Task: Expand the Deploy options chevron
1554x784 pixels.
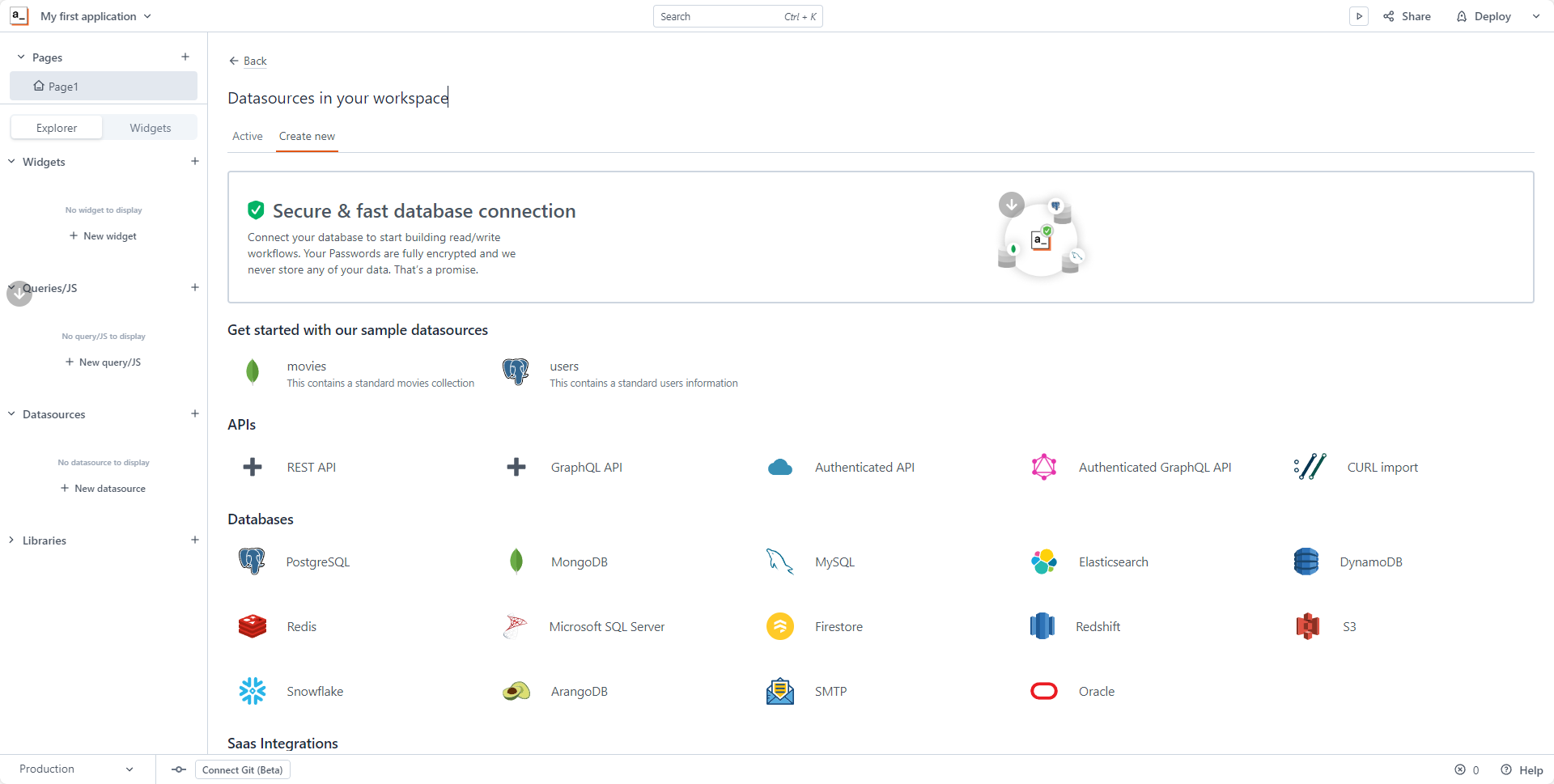Action: [1535, 16]
